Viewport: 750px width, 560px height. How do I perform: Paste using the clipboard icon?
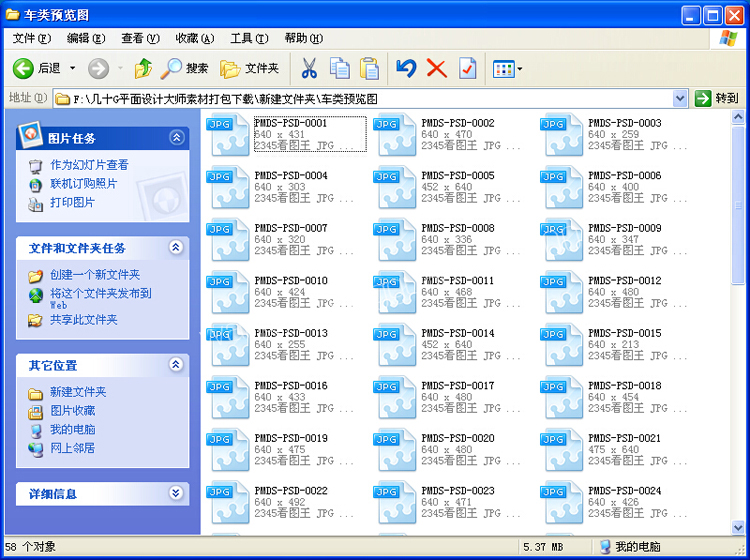tap(369, 69)
